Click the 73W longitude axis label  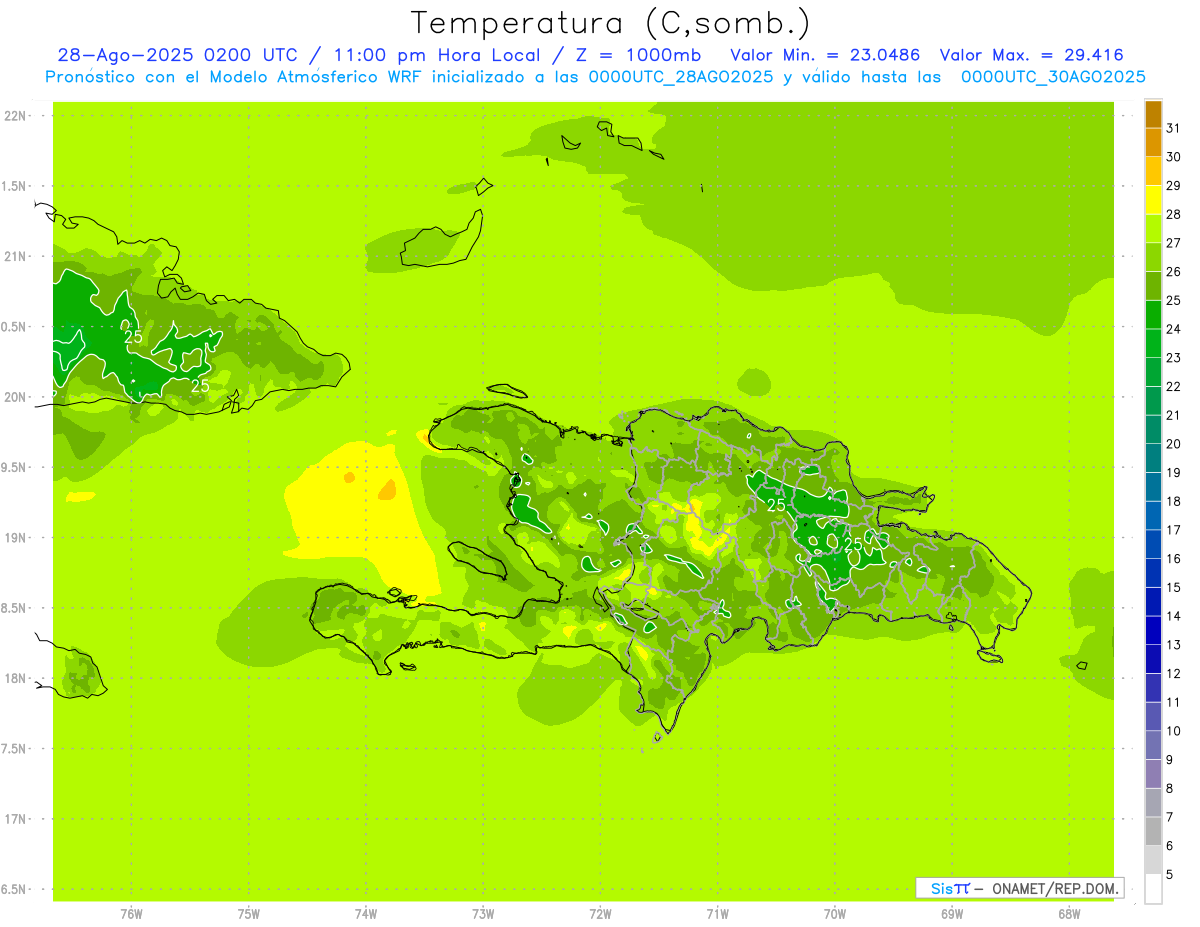click(x=483, y=913)
